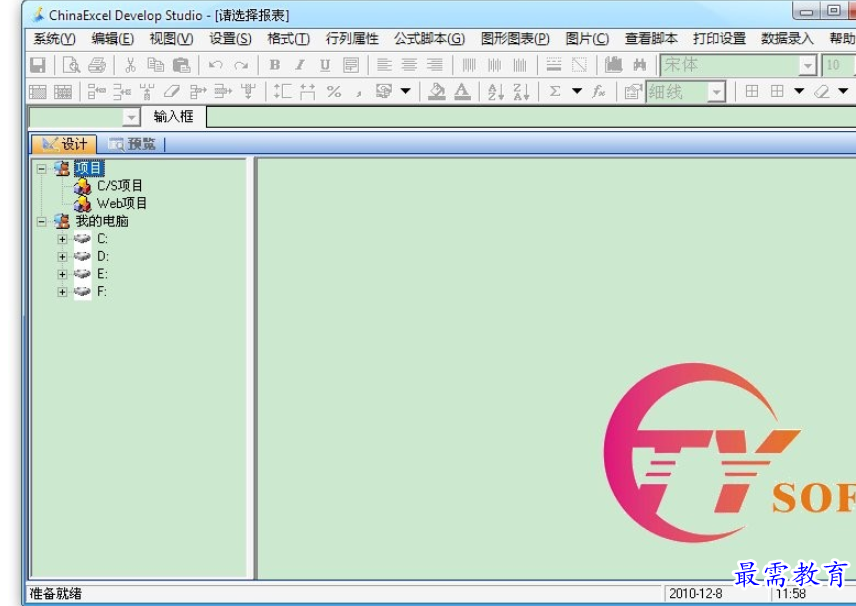The image size is (856, 606).
Task: Open print preview from the toolbar
Action: point(72,65)
